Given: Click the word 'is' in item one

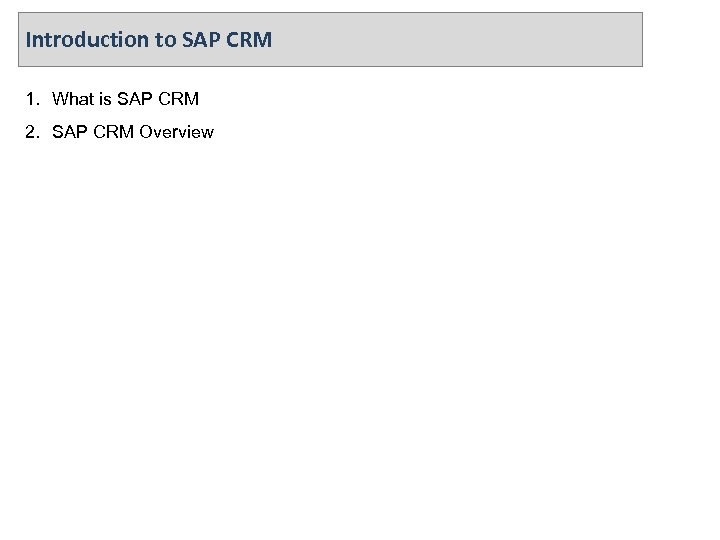Looking at the screenshot, I should pyautogui.click(x=104, y=99).
